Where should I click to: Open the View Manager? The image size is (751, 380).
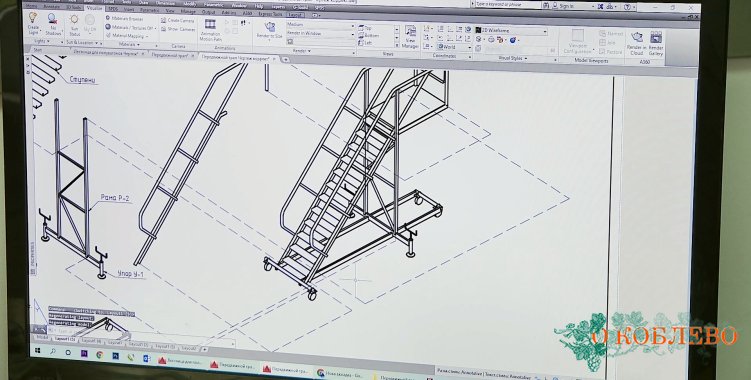pos(410,37)
